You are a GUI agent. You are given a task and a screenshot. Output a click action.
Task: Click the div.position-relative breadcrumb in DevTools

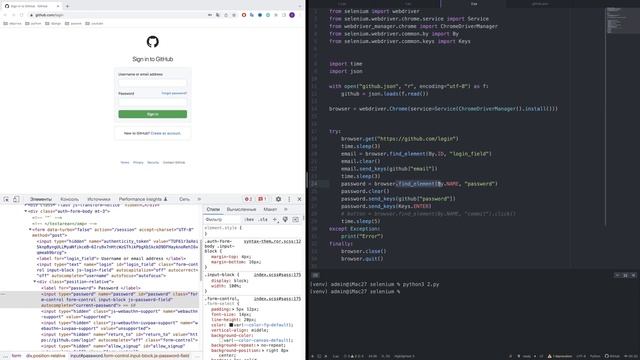click(46, 356)
